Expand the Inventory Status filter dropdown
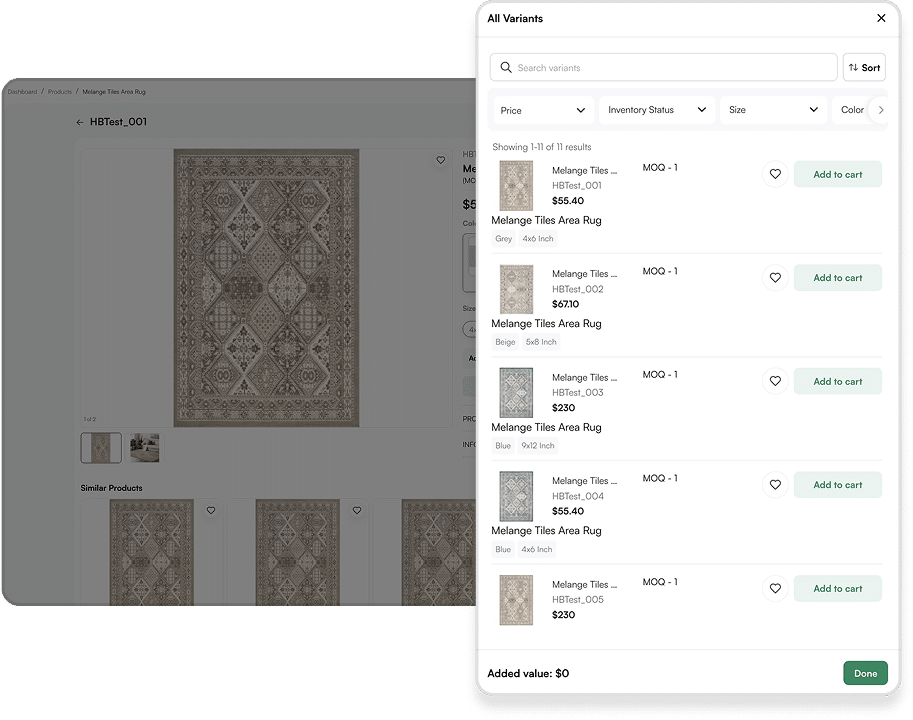 click(657, 110)
